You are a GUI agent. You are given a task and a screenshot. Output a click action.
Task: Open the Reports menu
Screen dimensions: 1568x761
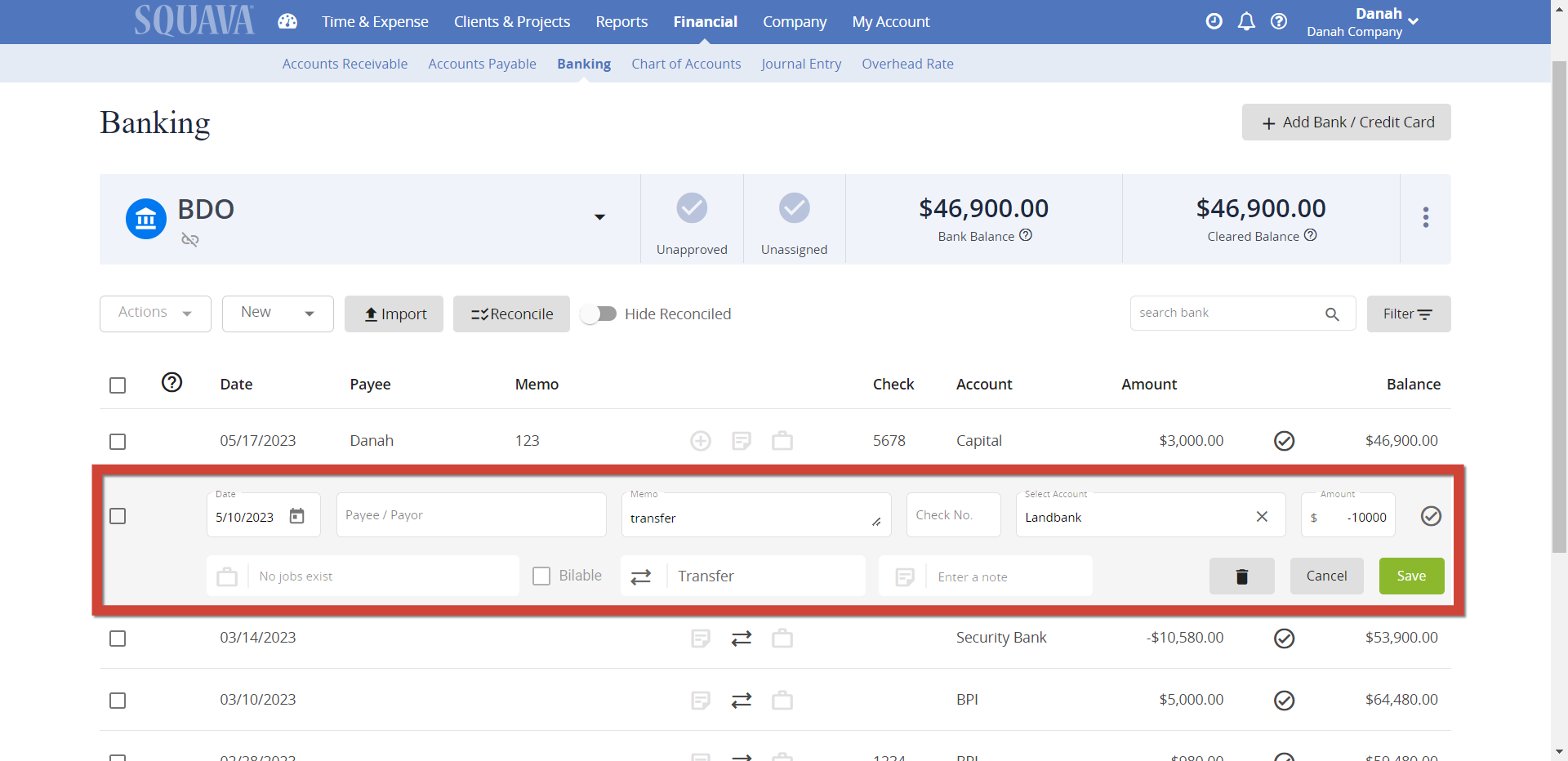coord(621,21)
